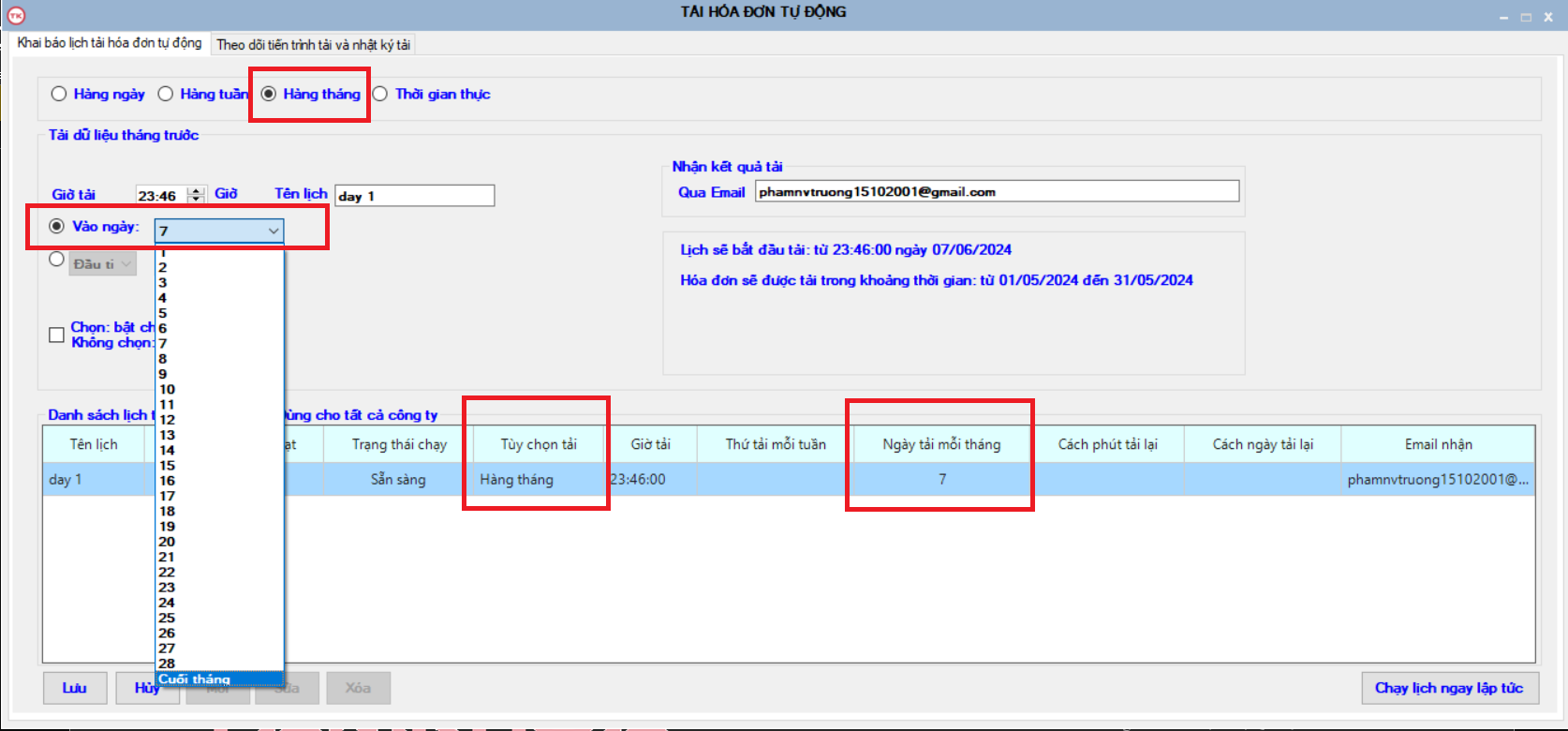1568x731 pixels.
Task: Toggle the 'Chọn: bật ch...' checkbox
Action: tap(57, 335)
